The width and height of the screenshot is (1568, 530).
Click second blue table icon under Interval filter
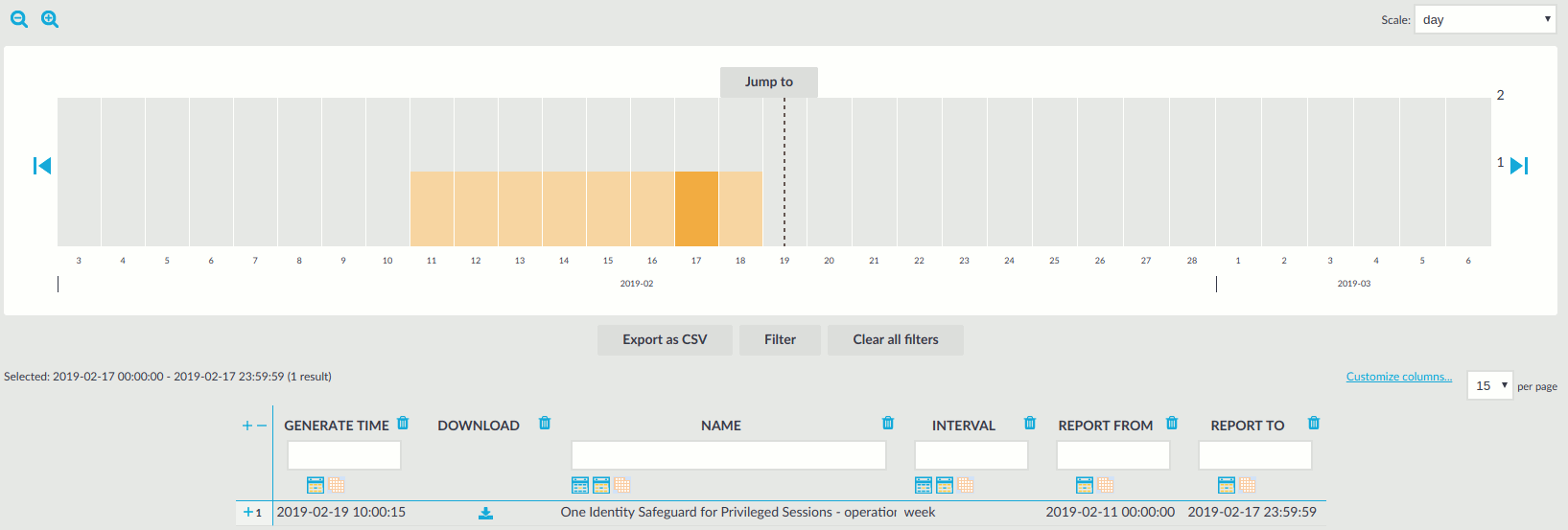tap(945, 485)
